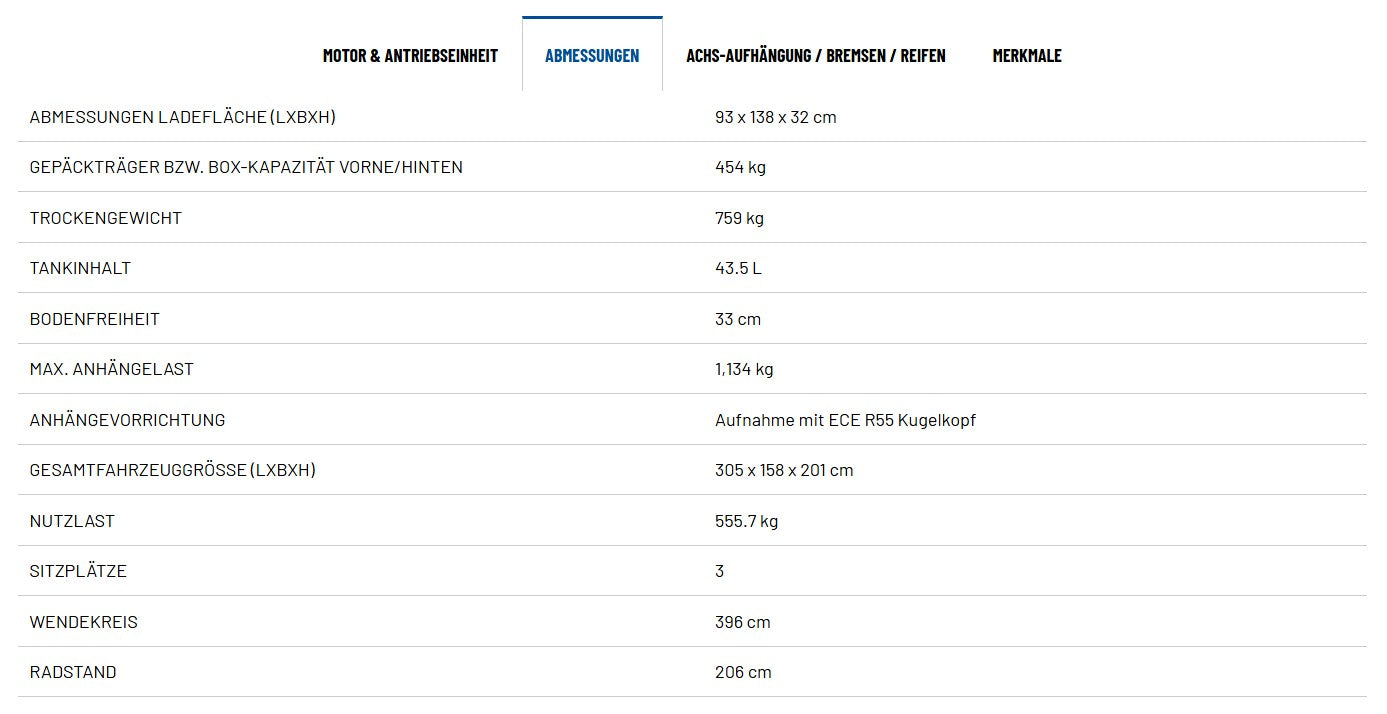
Task: Select the Abmessungen tab
Action: (592, 55)
